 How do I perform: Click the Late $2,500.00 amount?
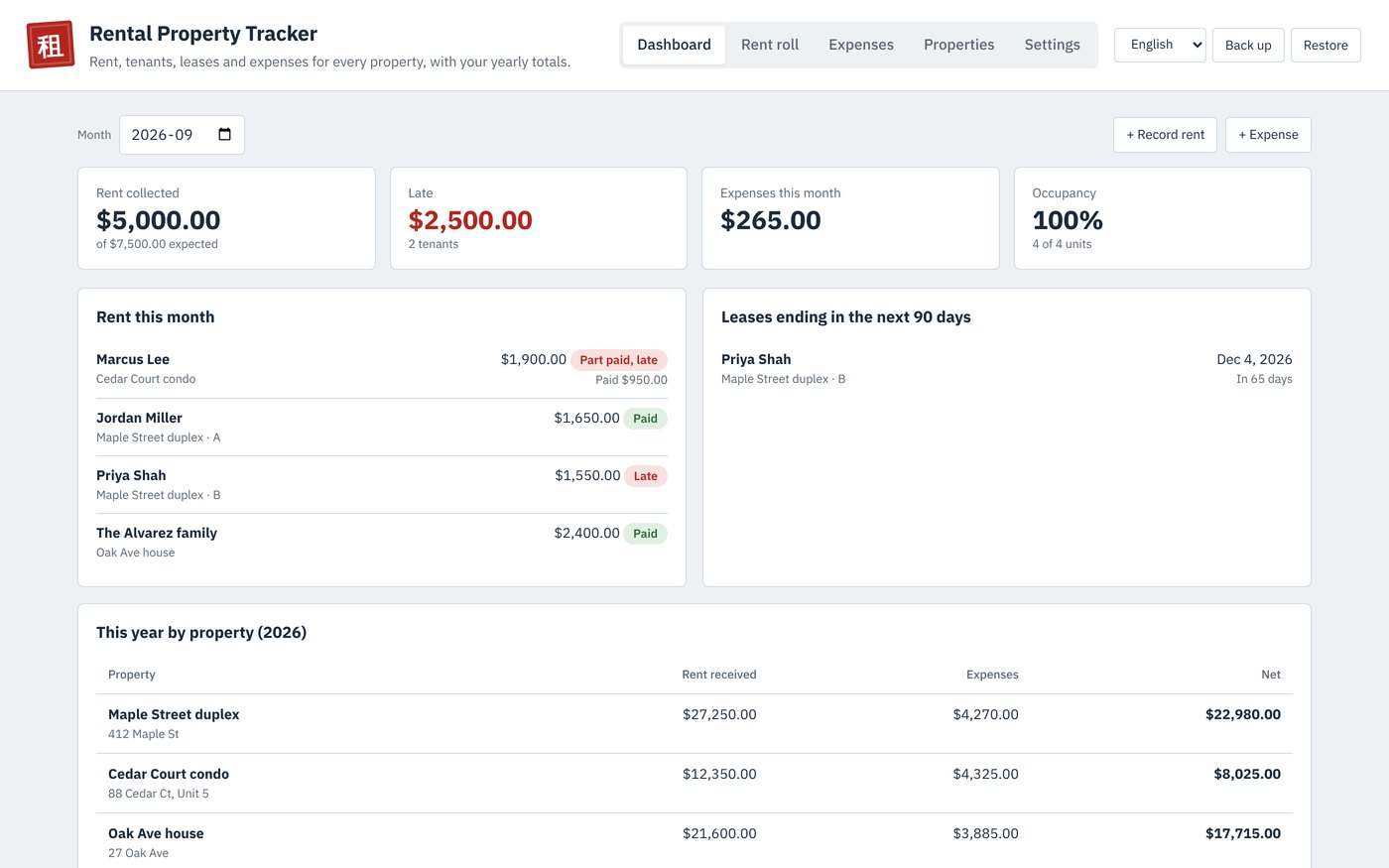[470, 220]
